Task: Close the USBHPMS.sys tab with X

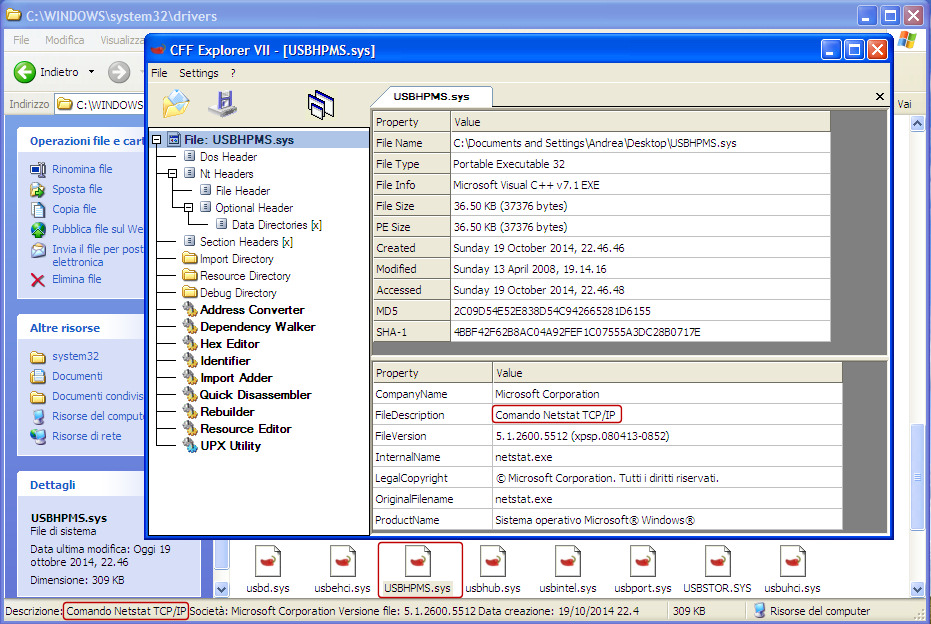Action: click(880, 96)
